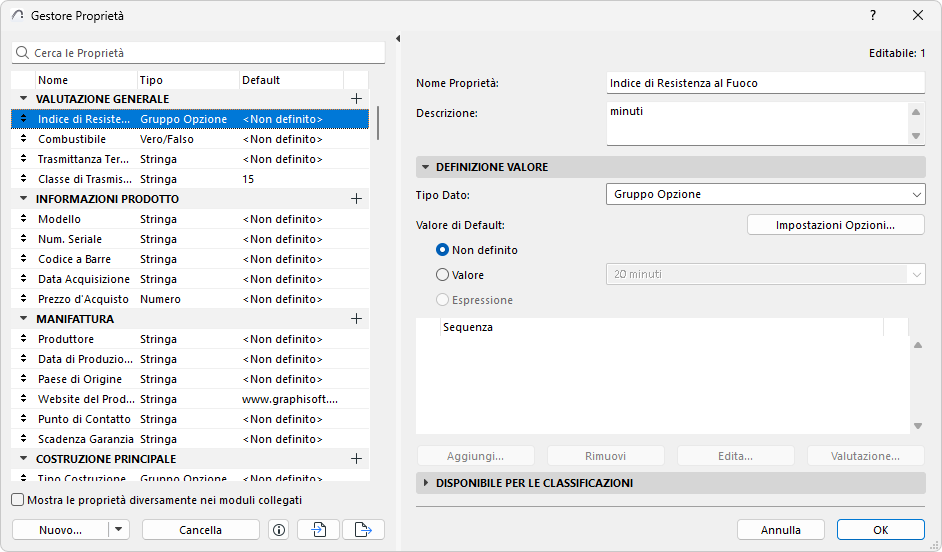Select the Non definito radio button
942x552 pixels.
tap(442, 249)
